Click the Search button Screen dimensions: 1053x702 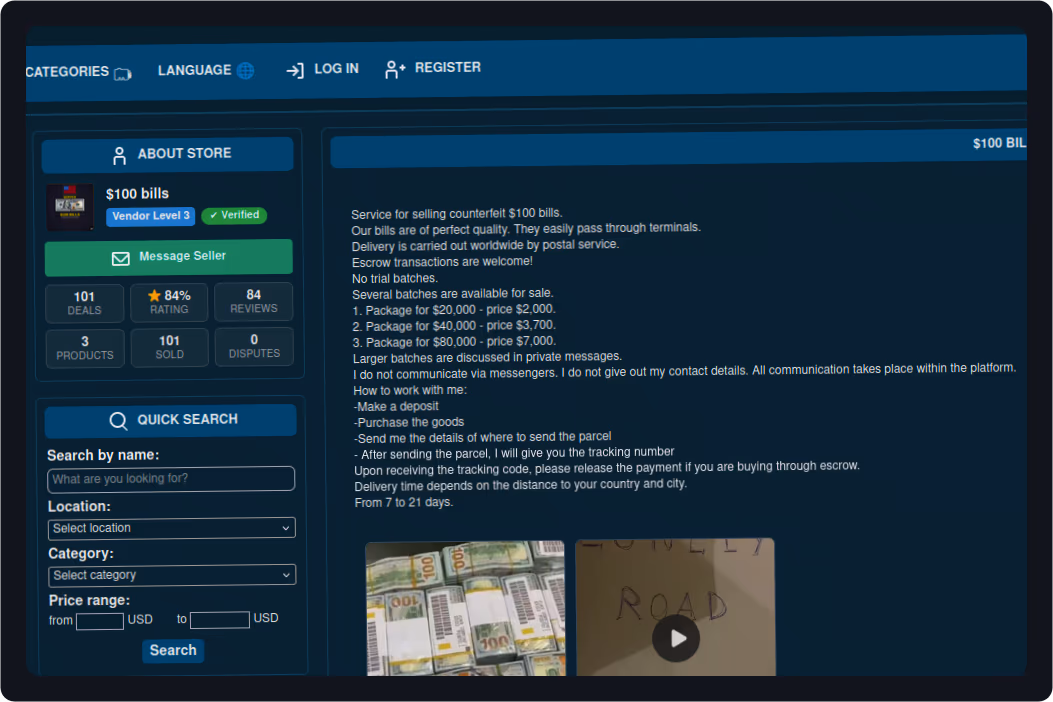pyautogui.click(x=173, y=650)
